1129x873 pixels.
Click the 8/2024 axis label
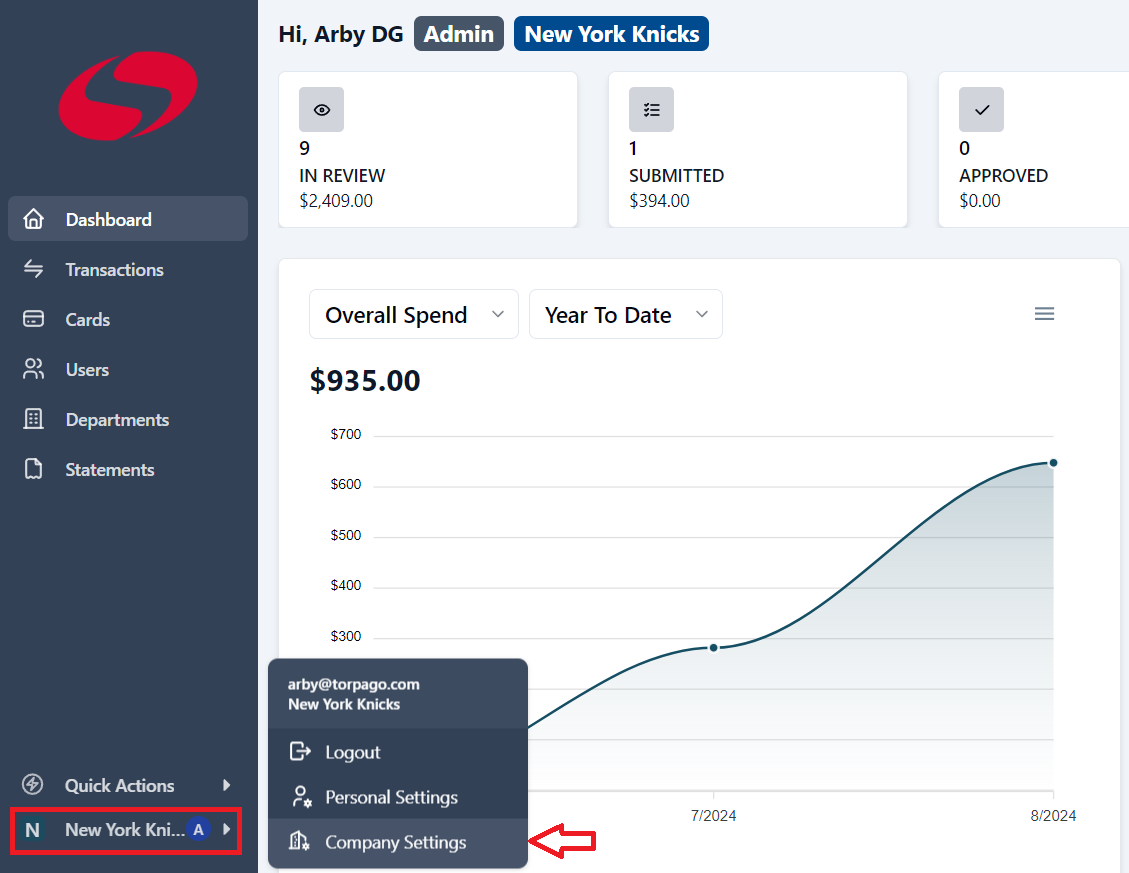(x=1053, y=815)
